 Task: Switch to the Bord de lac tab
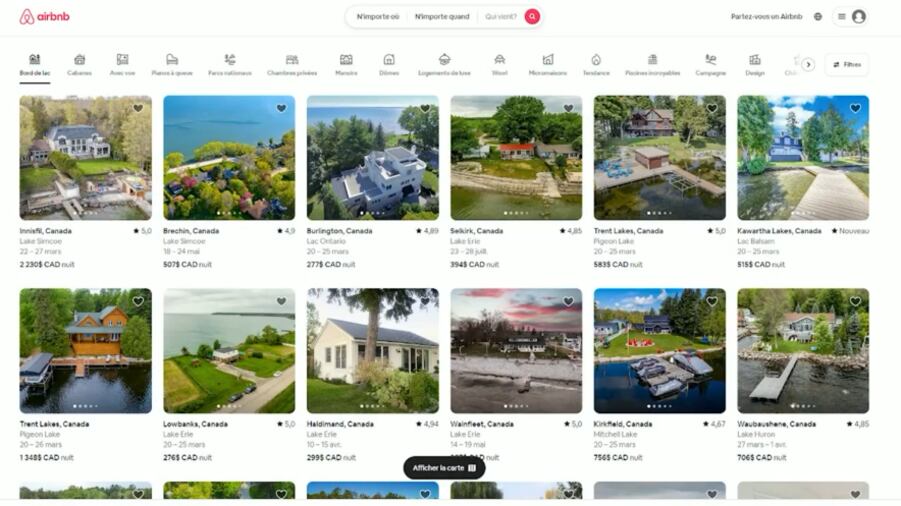pyautogui.click(x=35, y=64)
